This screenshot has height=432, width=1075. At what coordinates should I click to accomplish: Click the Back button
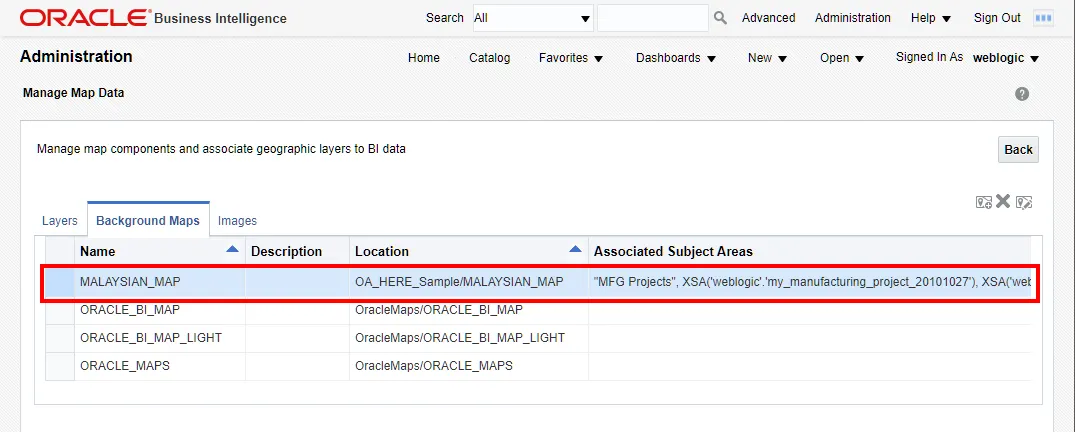coord(1018,150)
